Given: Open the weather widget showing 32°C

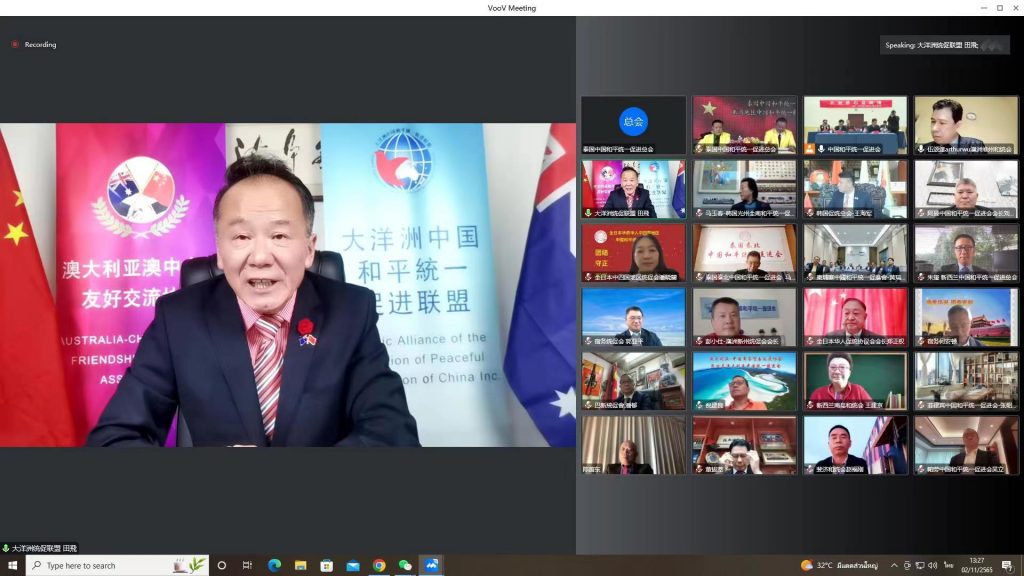Looking at the screenshot, I should coord(839,566).
